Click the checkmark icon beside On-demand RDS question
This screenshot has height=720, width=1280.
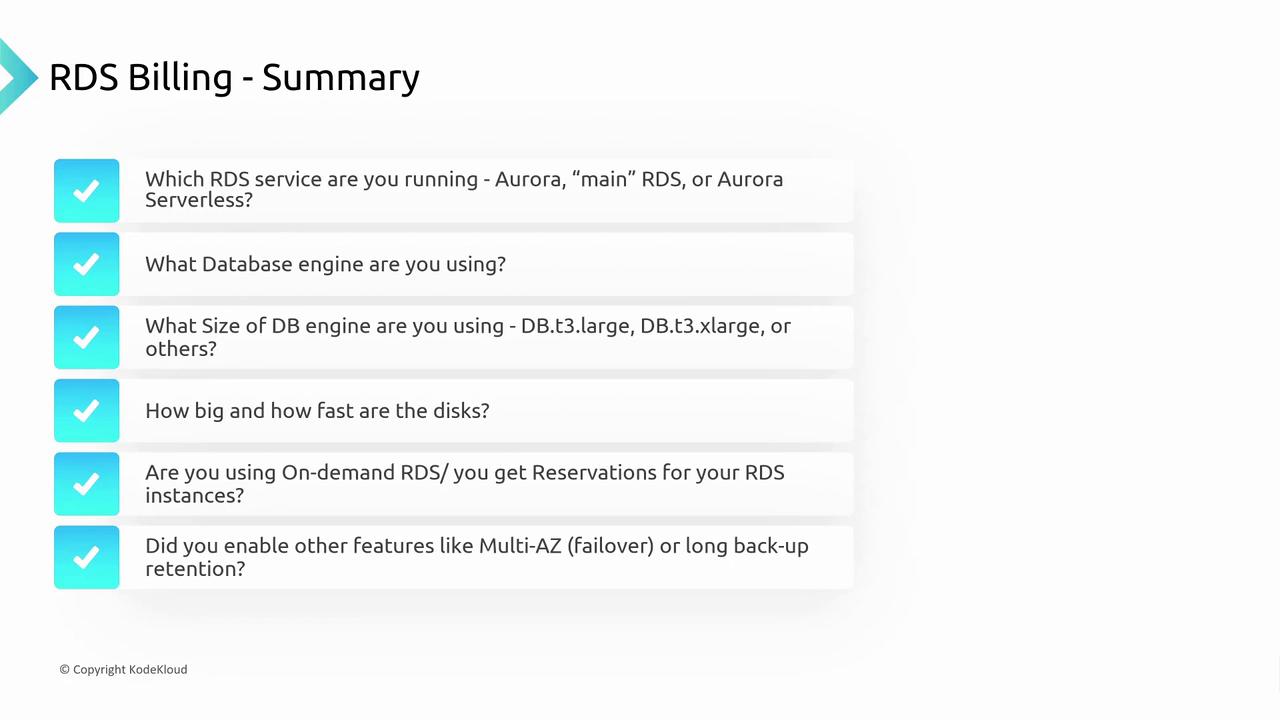click(x=86, y=484)
